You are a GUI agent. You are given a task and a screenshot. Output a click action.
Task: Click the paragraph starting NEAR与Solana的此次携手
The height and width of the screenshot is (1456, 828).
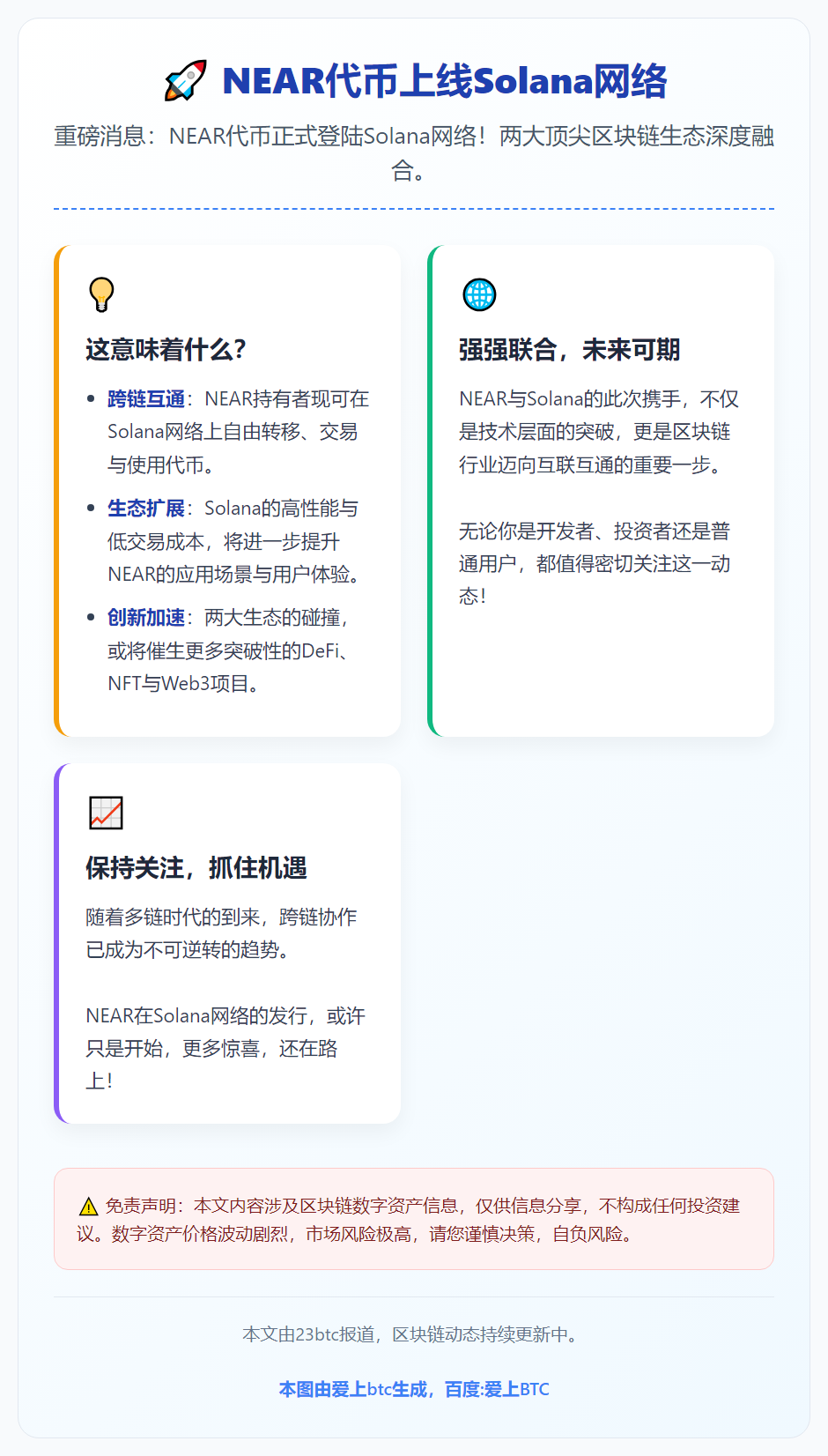tap(599, 432)
